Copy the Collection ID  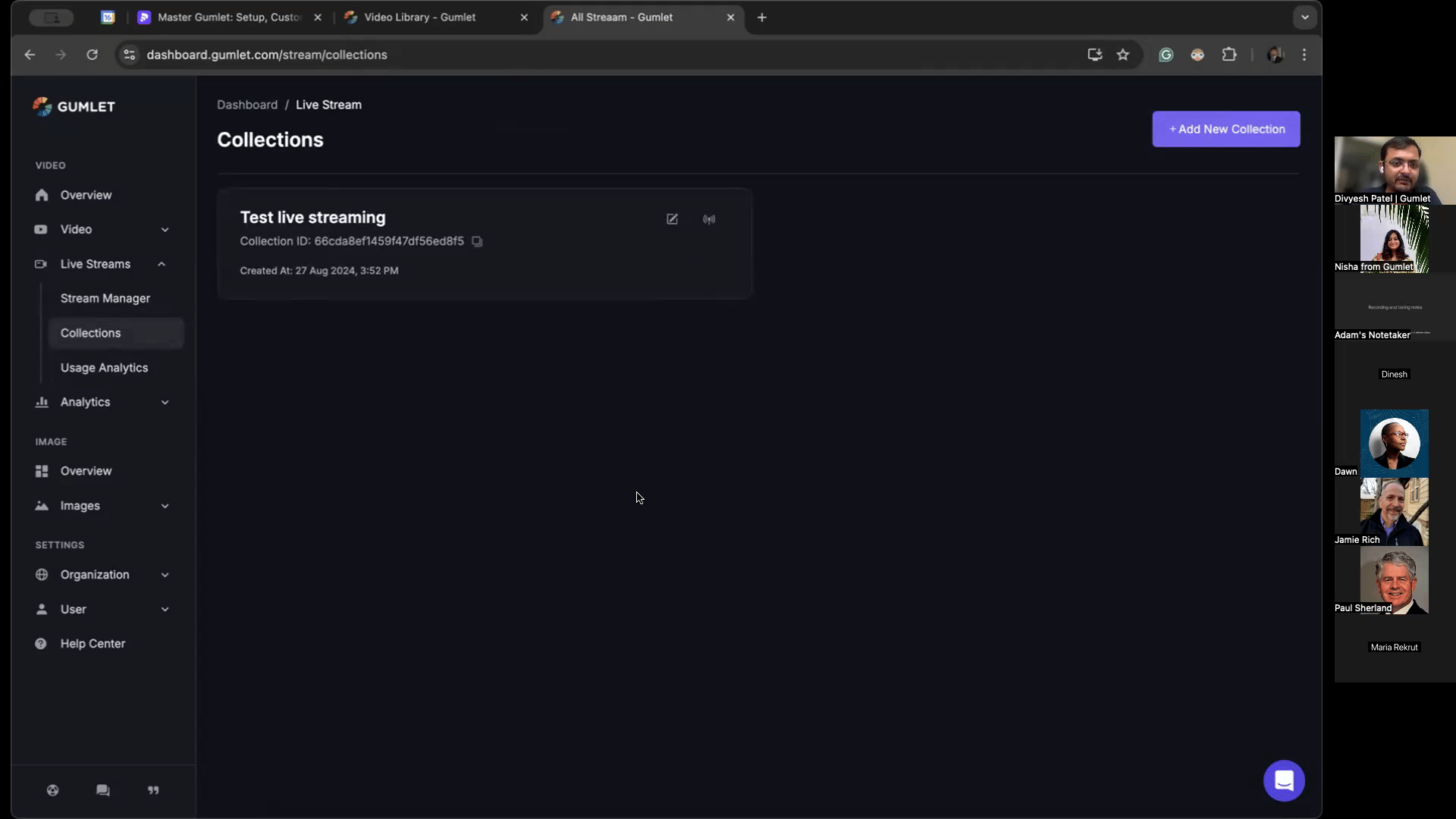[477, 241]
